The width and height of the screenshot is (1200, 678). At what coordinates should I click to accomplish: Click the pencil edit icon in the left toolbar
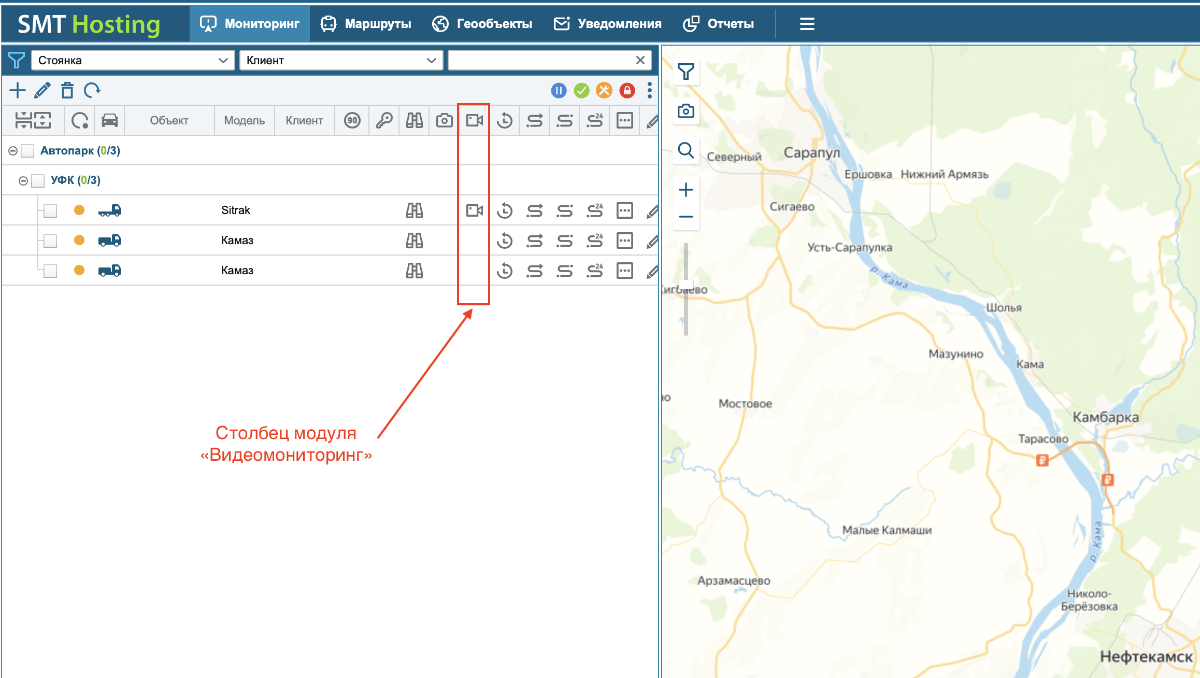pos(42,90)
